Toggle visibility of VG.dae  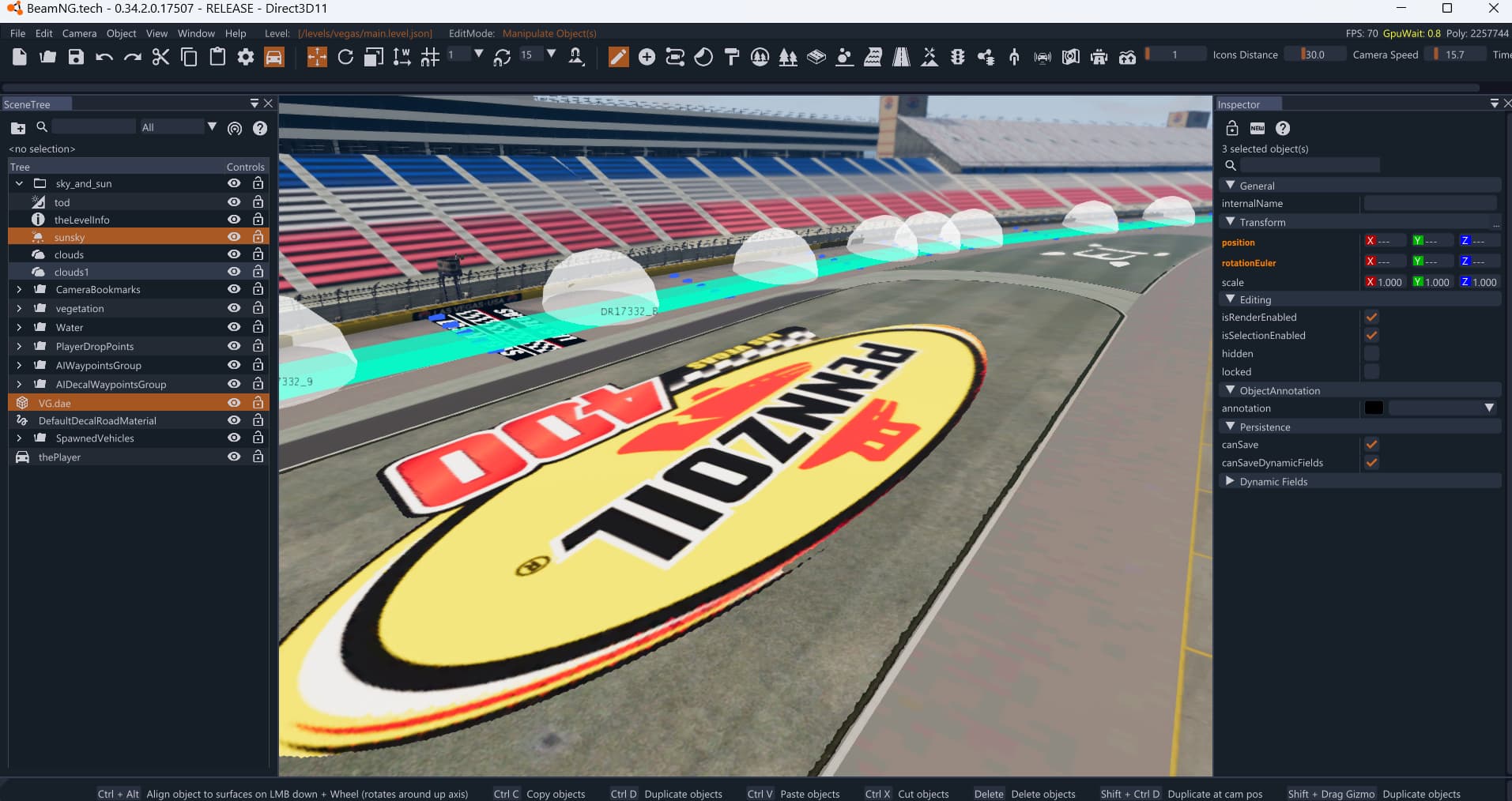point(234,403)
